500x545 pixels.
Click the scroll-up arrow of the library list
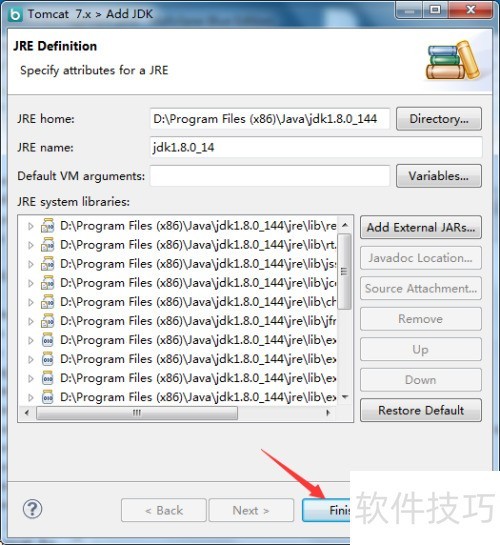345,225
